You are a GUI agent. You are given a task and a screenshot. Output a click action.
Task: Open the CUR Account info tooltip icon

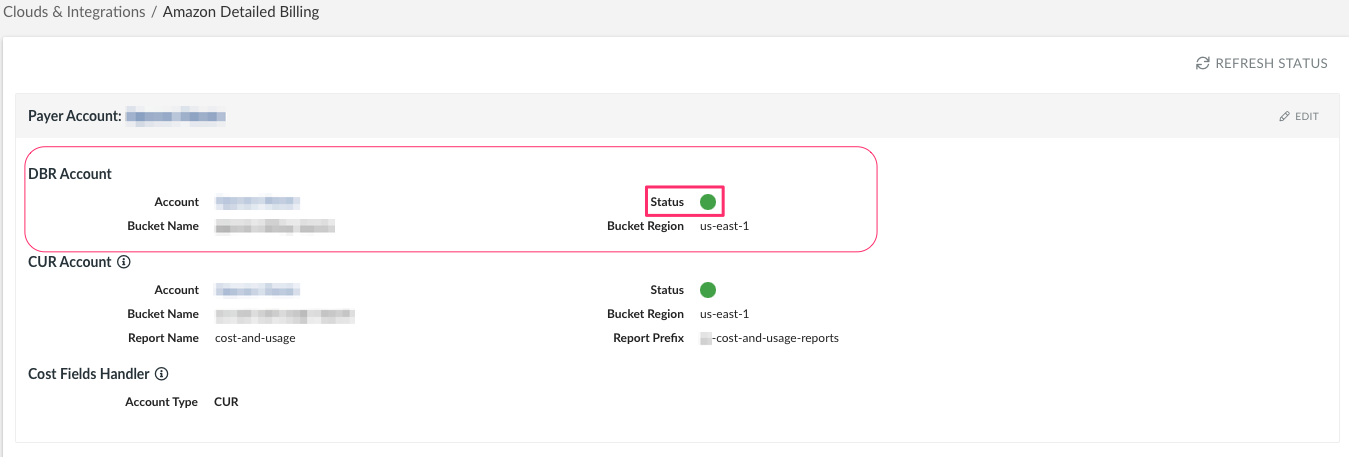point(124,262)
